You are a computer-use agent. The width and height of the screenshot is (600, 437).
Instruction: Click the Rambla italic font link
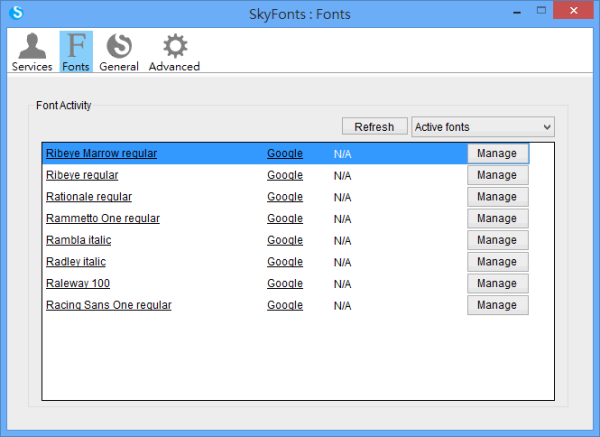(78, 241)
